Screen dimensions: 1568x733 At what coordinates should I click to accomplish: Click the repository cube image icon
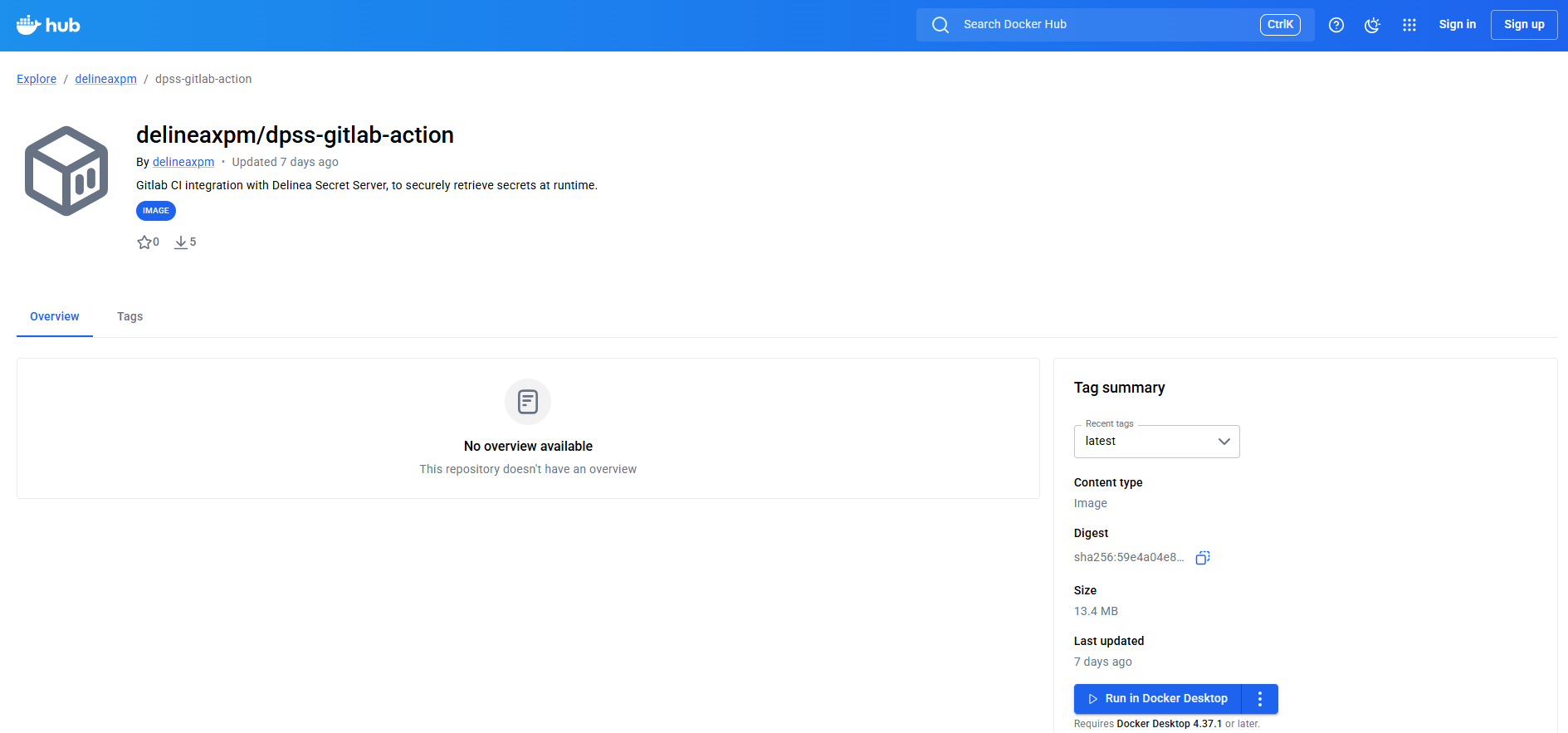pos(66,171)
